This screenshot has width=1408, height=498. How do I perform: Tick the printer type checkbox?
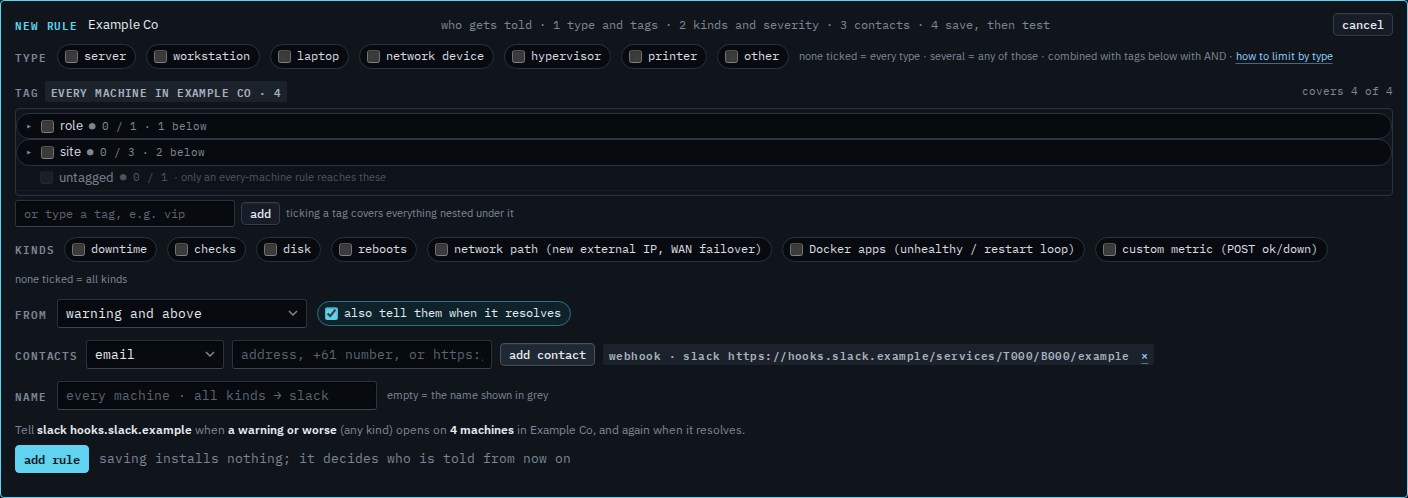pyautogui.click(x=635, y=57)
